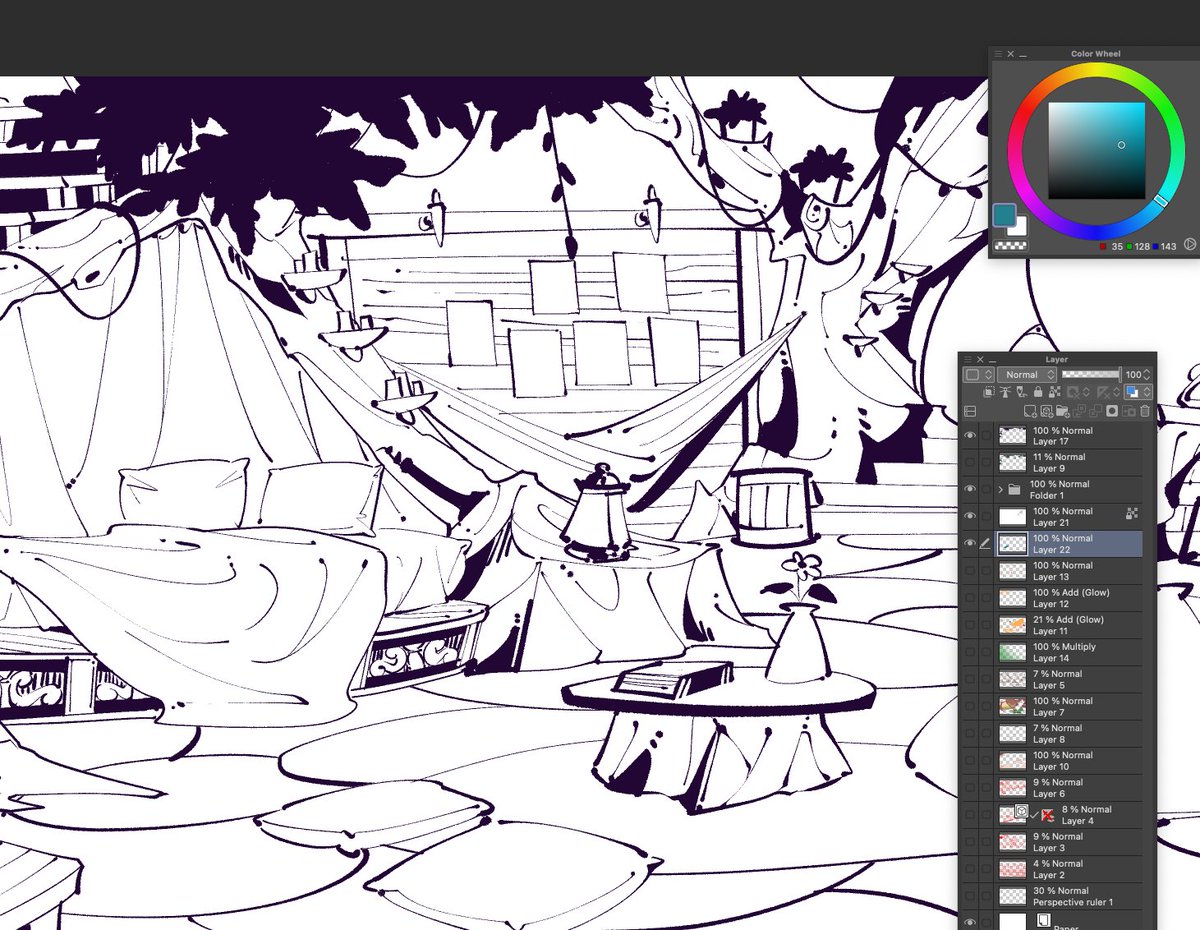Viewport: 1200px width, 930px height.
Task: Select Layer 17 in the layer list
Action: (x=1070, y=436)
